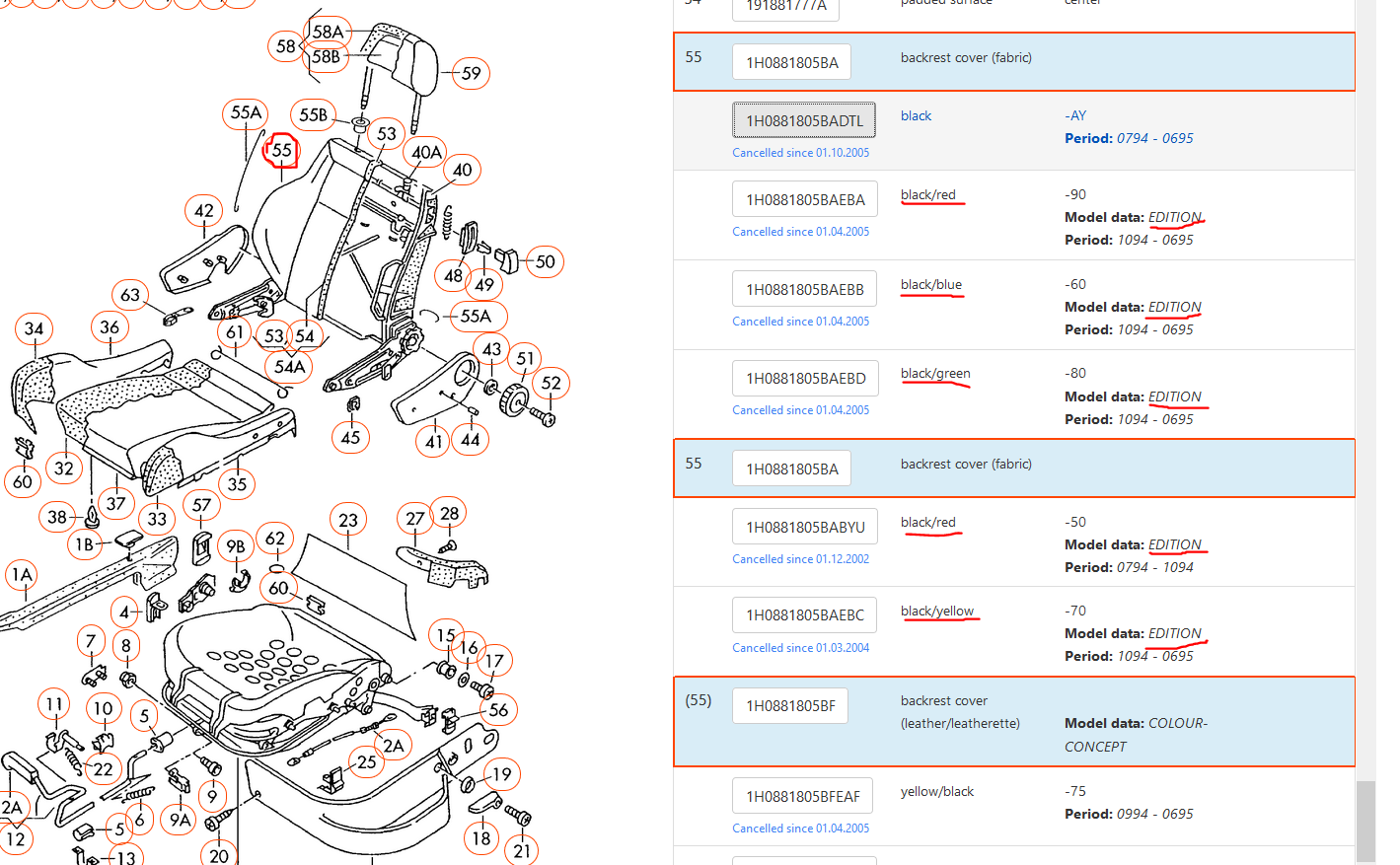This screenshot has height=865, width=1400.
Task: Select the 1H0881805BF leather backrest cover row
Action: coord(1014,722)
